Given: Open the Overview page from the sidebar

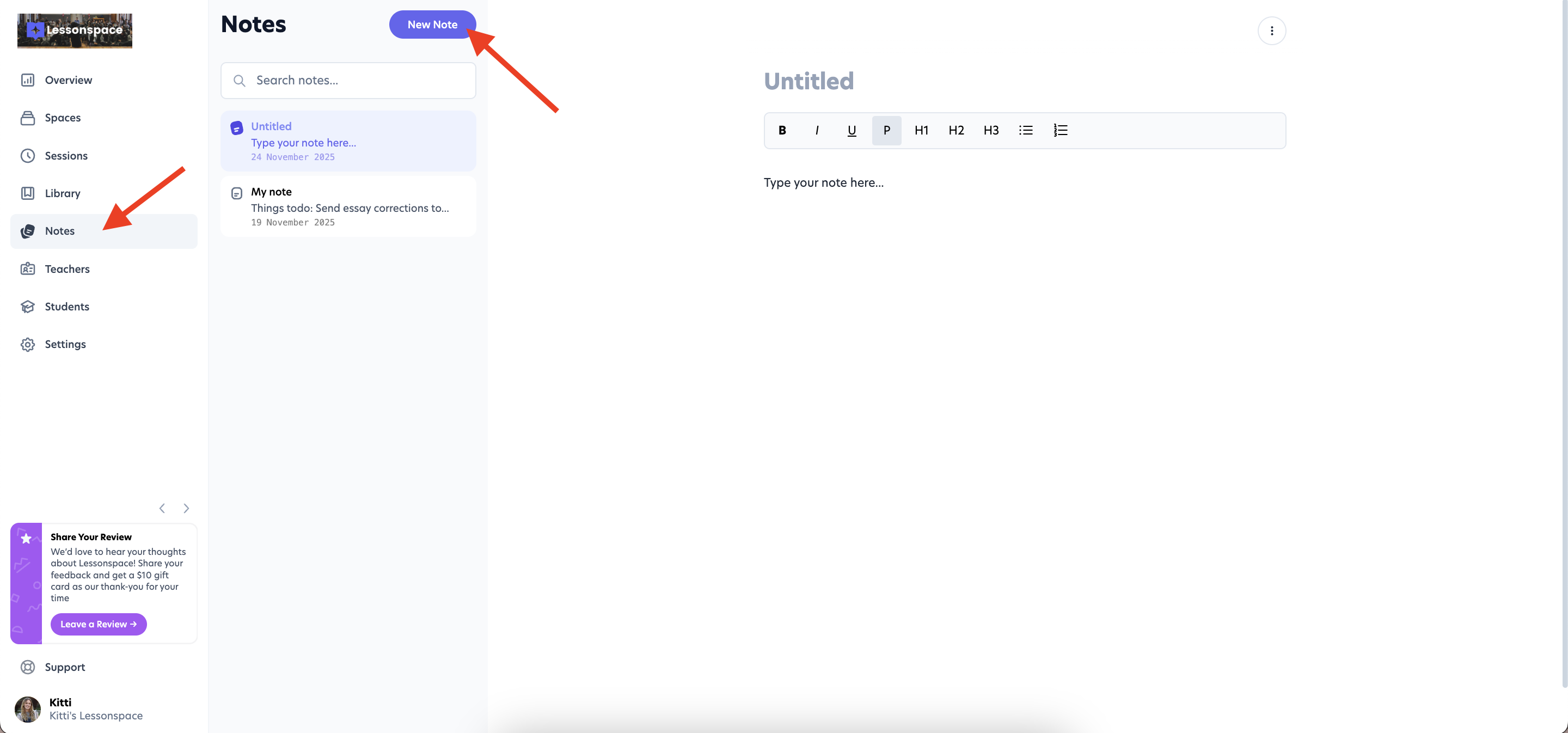Looking at the screenshot, I should point(68,81).
